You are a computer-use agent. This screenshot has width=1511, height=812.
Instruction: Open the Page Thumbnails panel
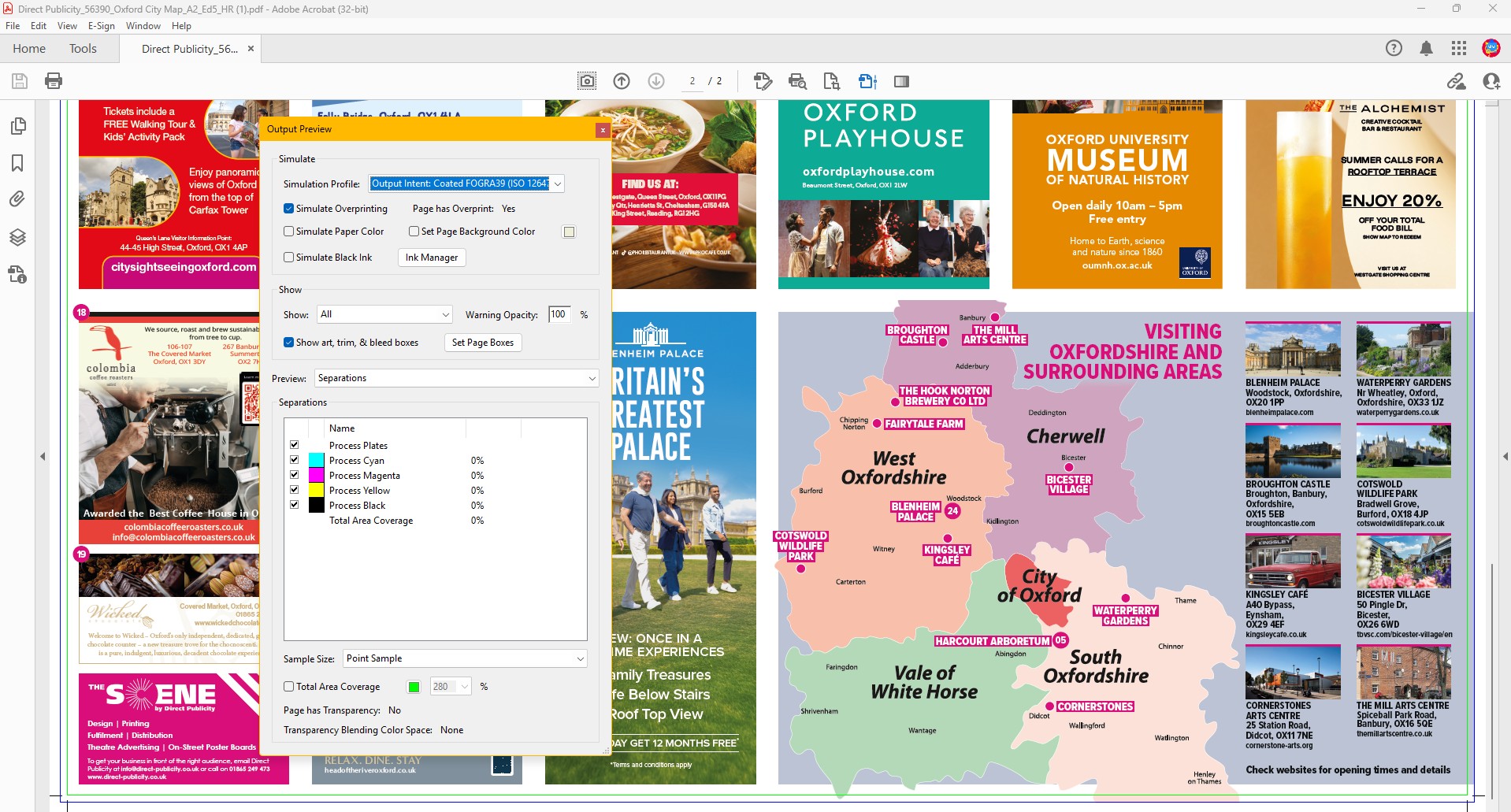tap(17, 126)
